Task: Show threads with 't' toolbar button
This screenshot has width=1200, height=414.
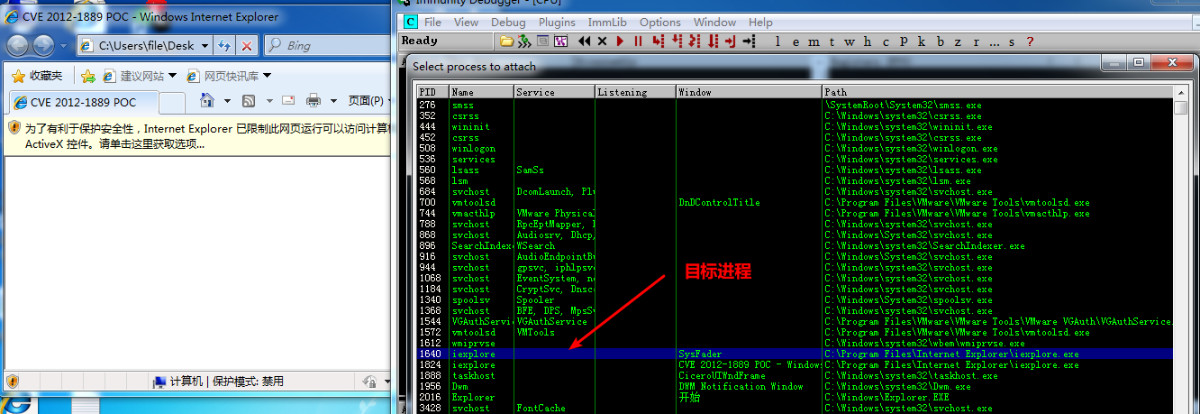Action: (831, 41)
